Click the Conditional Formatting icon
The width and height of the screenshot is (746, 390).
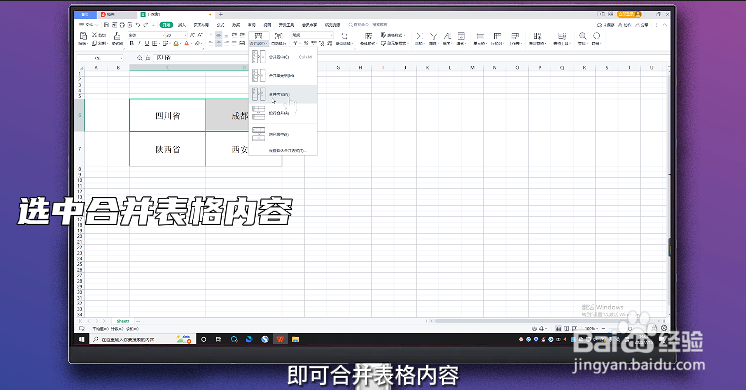click(369, 36)
